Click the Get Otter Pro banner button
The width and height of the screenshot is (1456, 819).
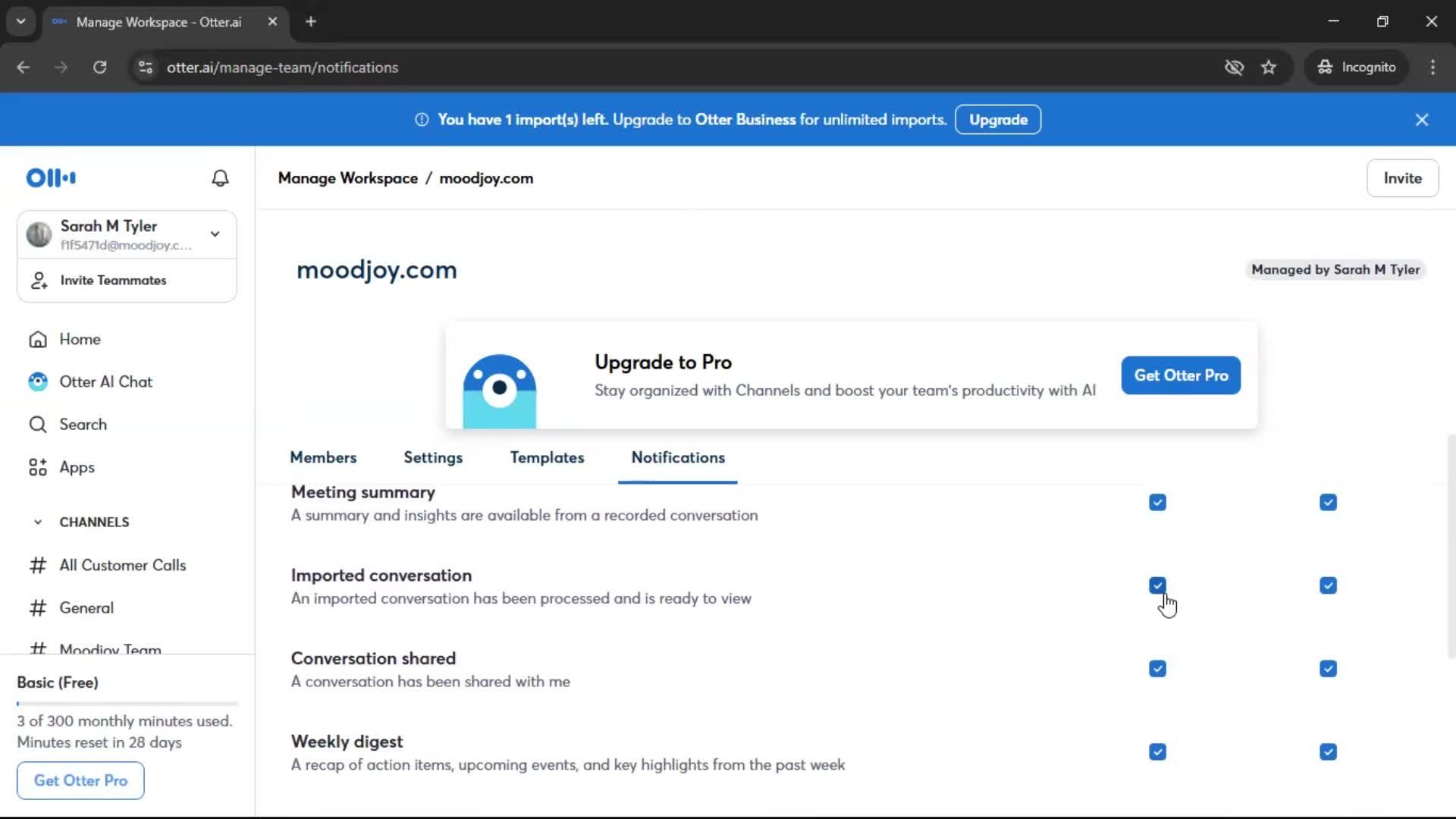pyautogui.click(x=1181, y=375)
